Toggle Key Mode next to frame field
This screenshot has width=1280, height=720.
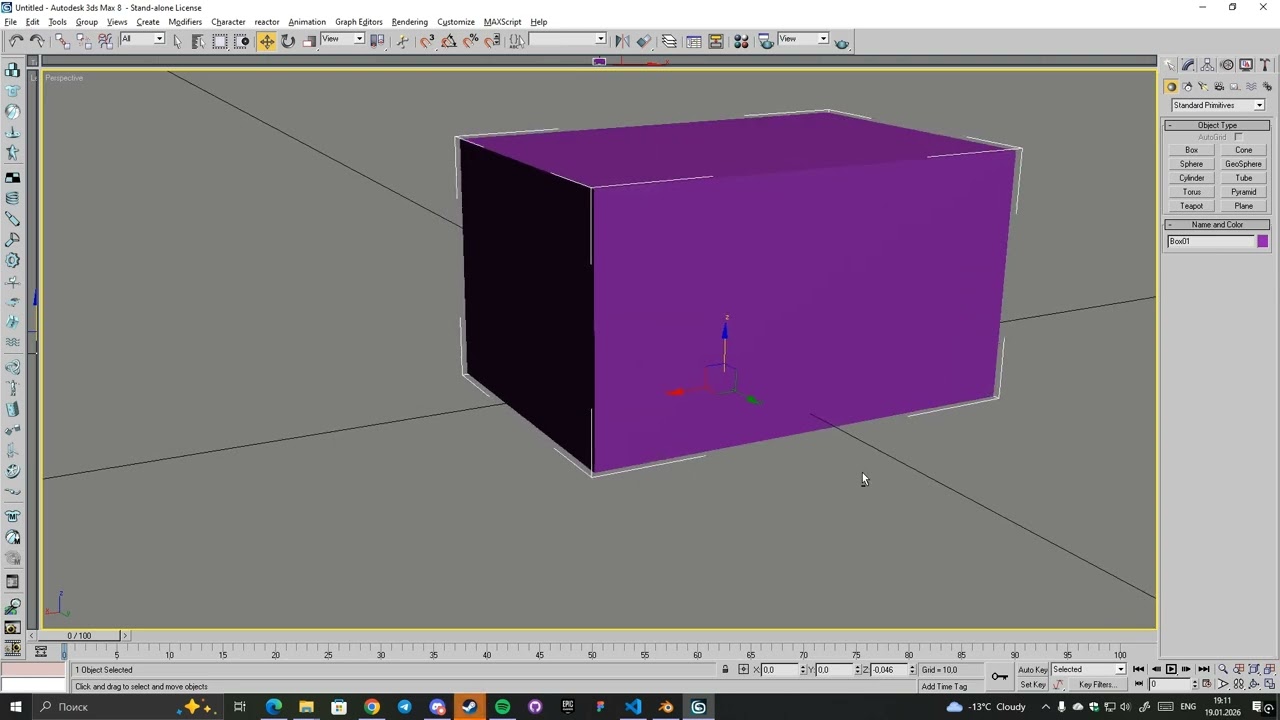pos(1138,684)
